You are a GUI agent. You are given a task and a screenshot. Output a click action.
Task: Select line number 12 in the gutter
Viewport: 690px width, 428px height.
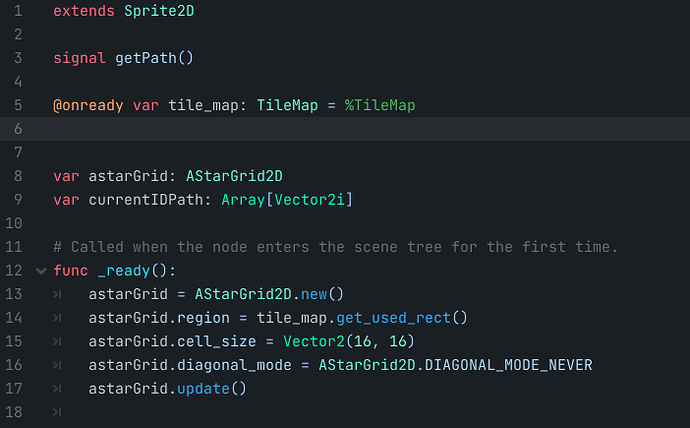[15, 270]
